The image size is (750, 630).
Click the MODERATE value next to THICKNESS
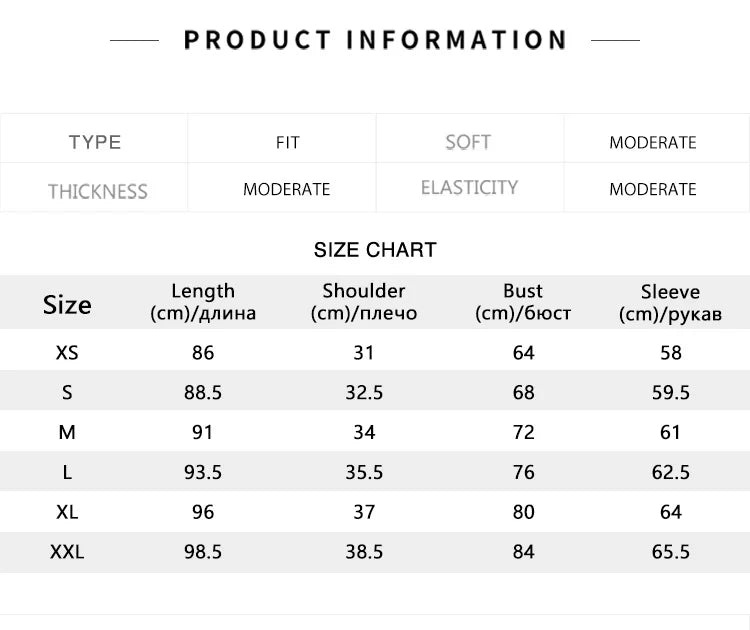[286, 189]
